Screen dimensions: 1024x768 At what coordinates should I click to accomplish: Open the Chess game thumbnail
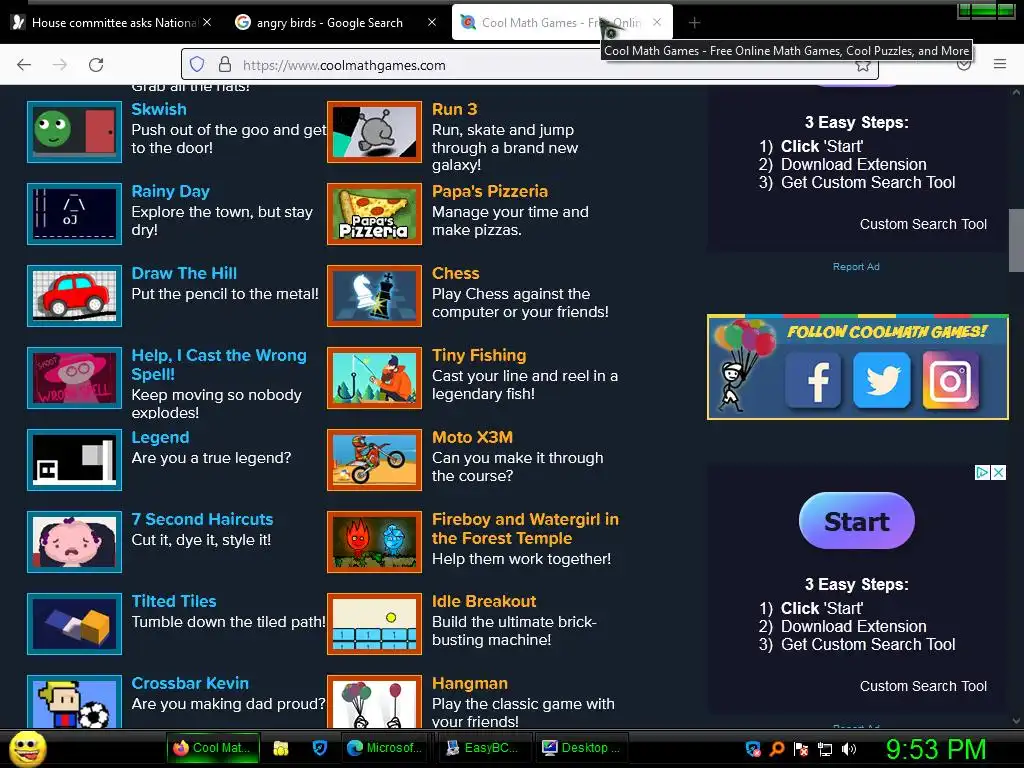click(x=374, y=296)
